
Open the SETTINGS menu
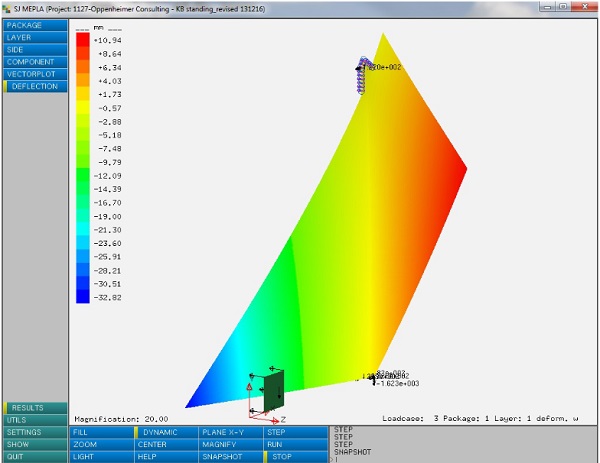pyautogui.click(x=35, y=432)
